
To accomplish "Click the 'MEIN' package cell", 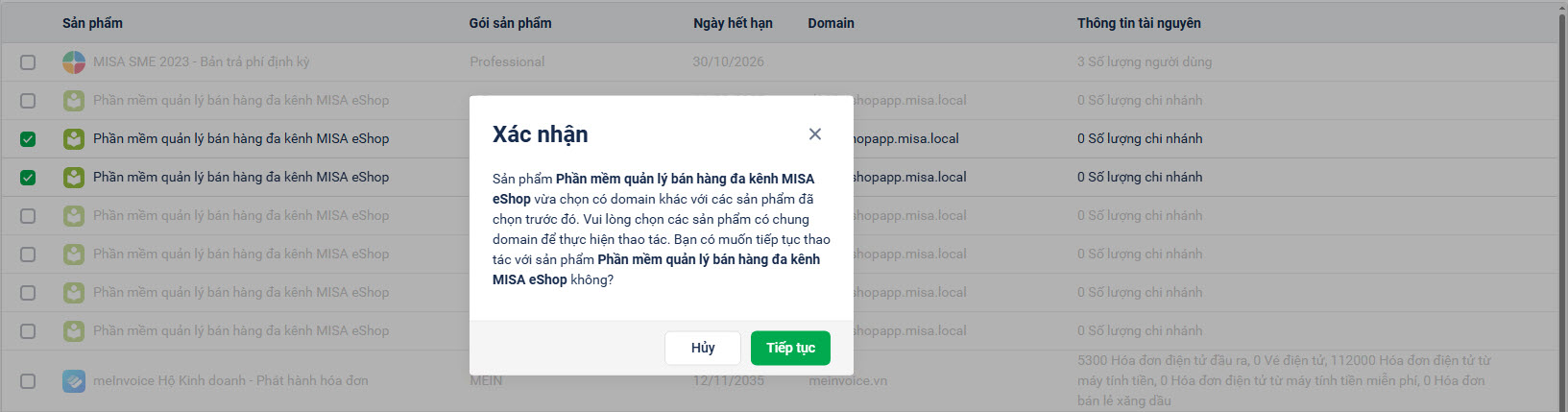I will 486,380.
